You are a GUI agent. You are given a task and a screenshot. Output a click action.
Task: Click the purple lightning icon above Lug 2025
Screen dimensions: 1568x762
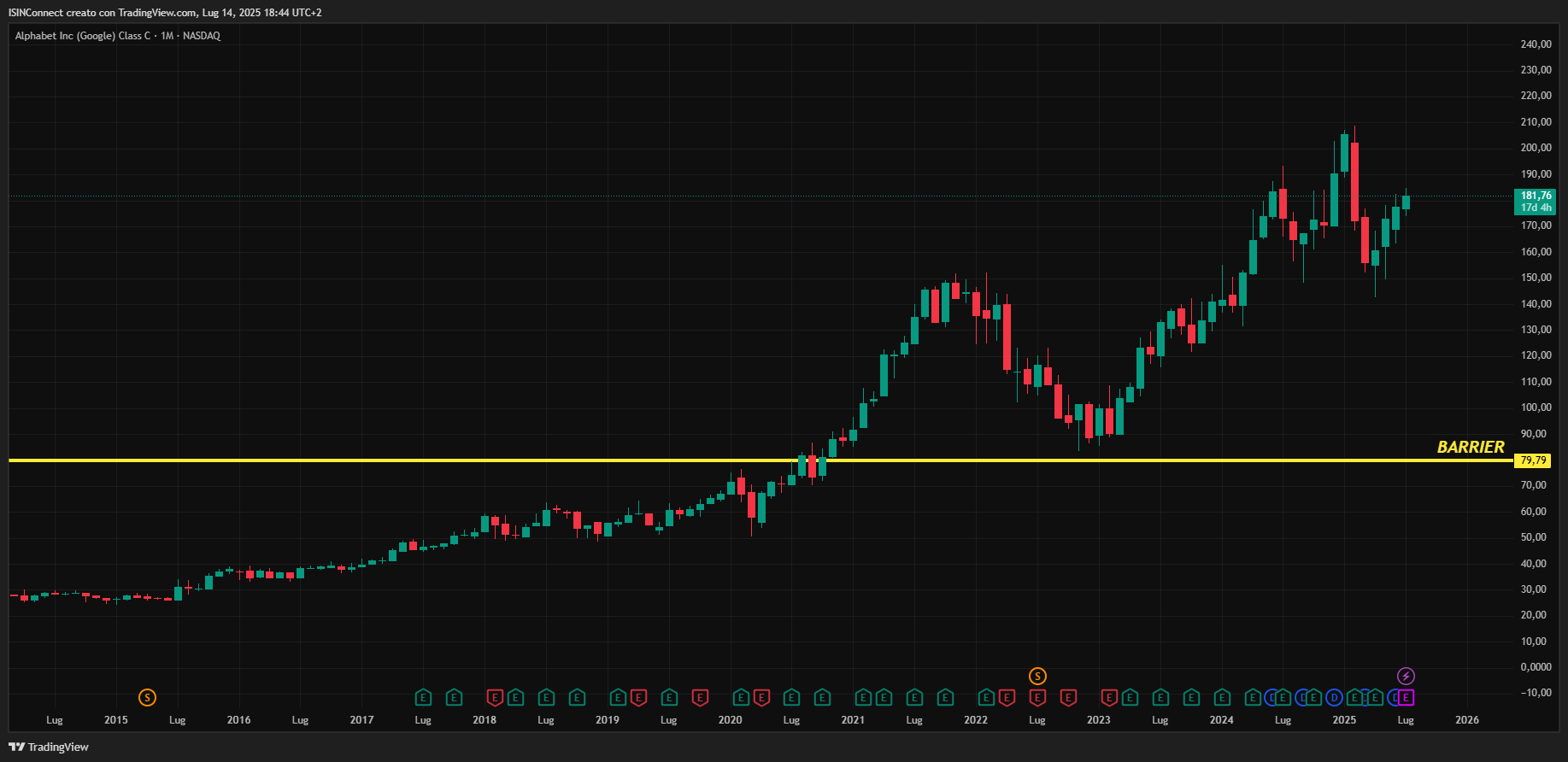(x=1406, y=677)
